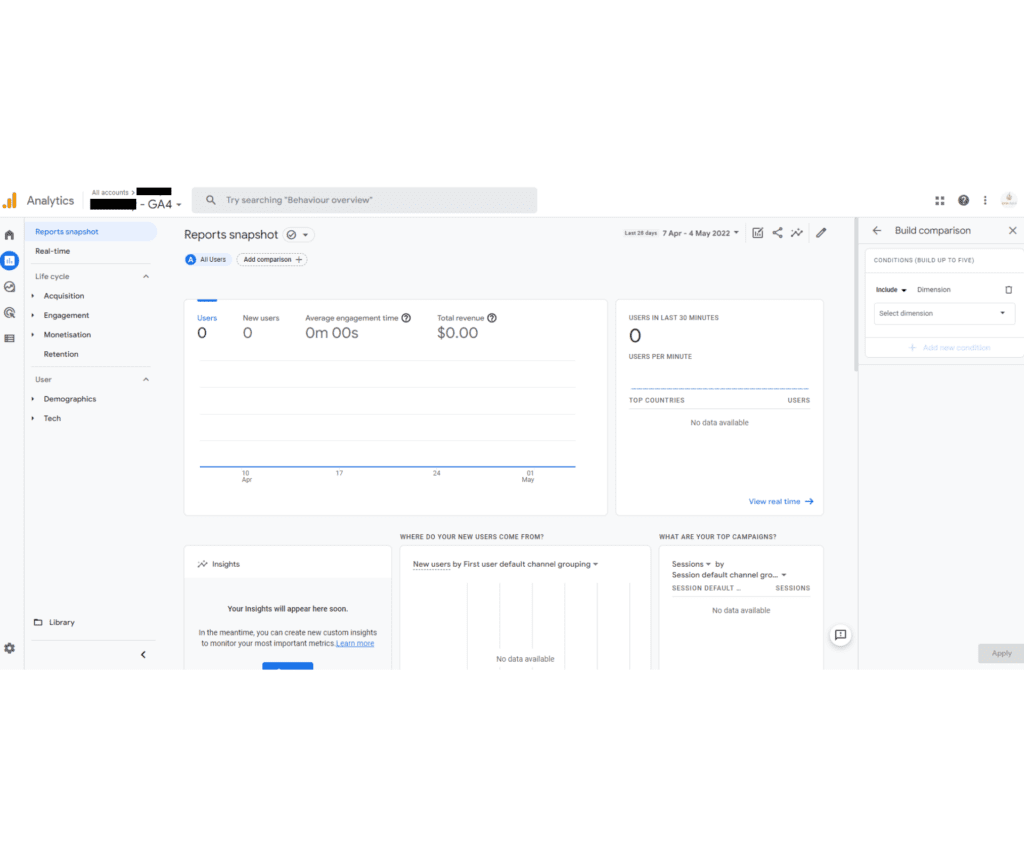
Task: Send feedback via the speech bubble icon
Action: [840, 635]
